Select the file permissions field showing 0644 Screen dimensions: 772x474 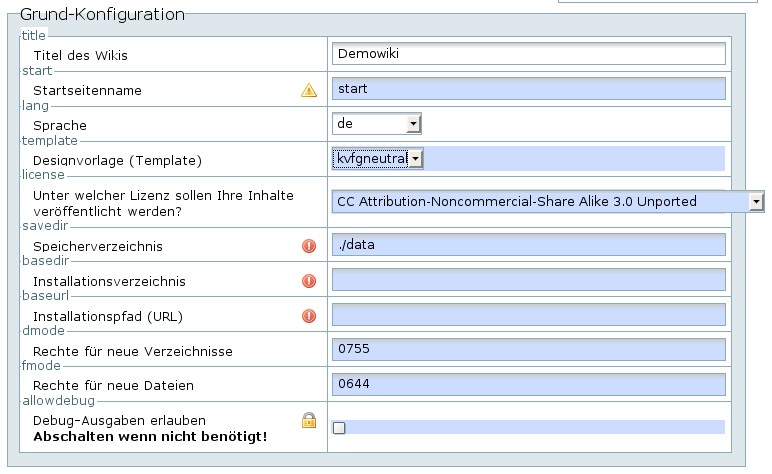point(528,385)
